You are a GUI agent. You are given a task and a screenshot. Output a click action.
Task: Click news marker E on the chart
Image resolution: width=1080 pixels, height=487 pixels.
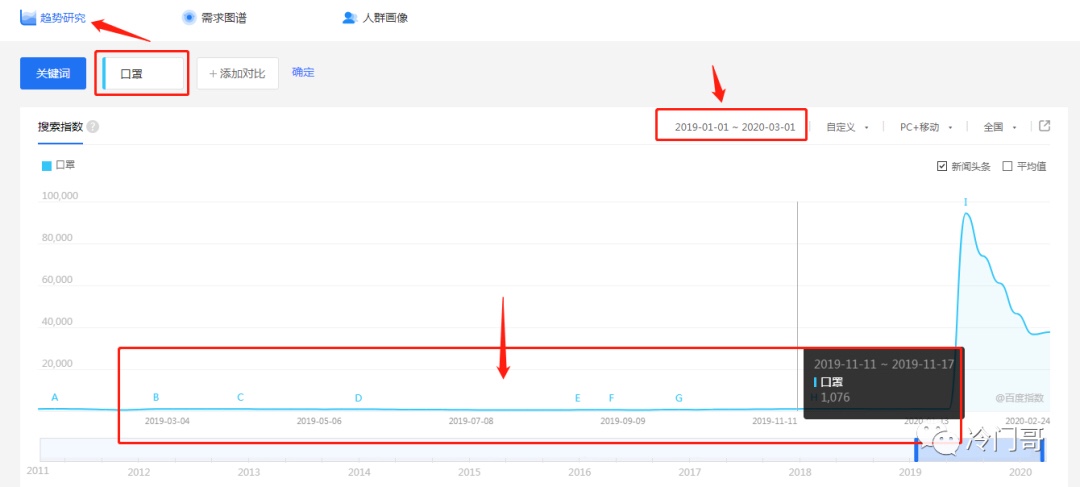pos(578,398)
